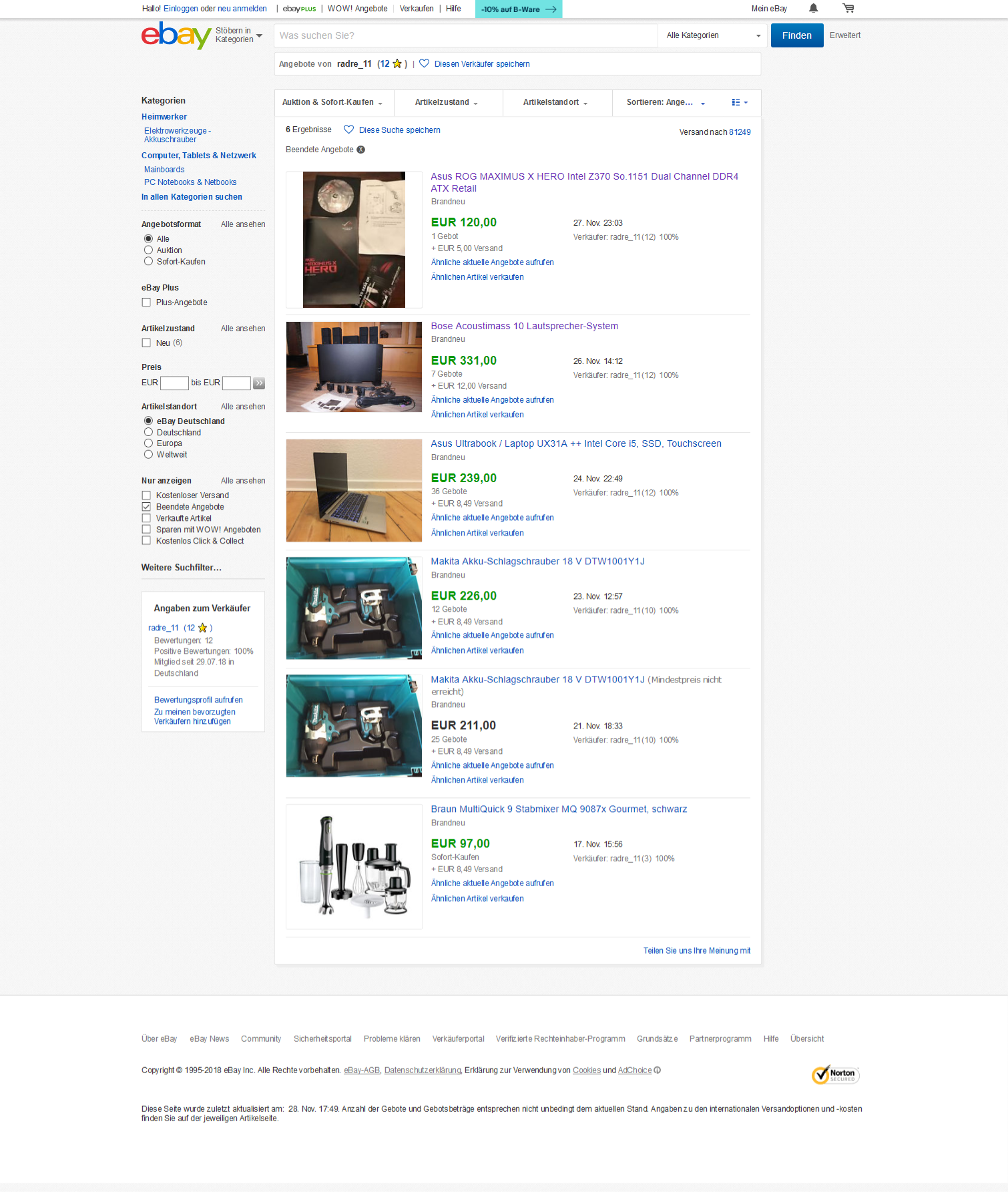The height and width of the screenshot is (1192, 1008).
Task: Click 'Bewertungsprofil aufrufen' link
Action: [x=198, y=700]
